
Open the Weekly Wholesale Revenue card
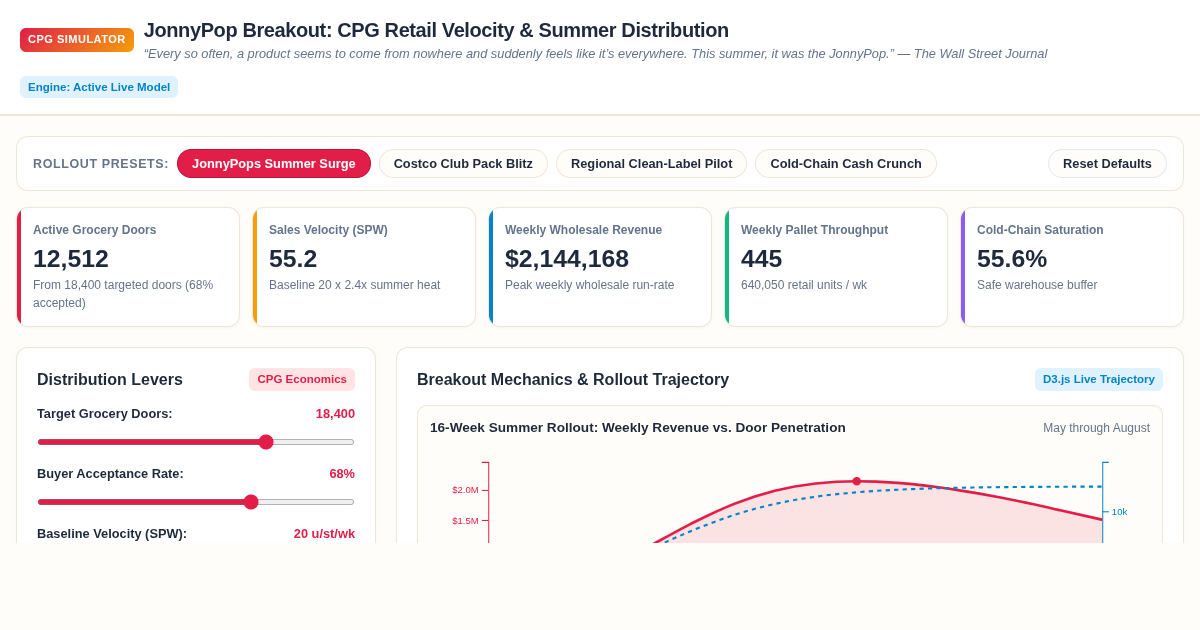pyautogui.click(x=600, y=267)
